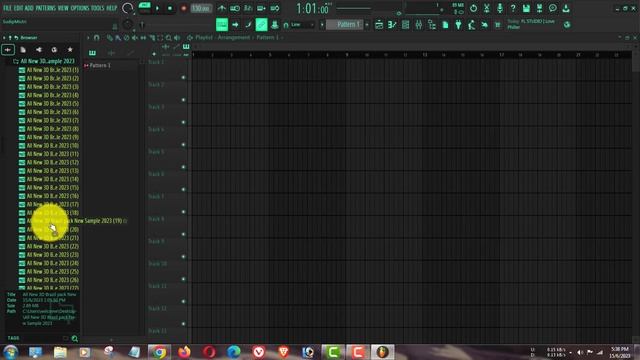Open the project picker icon
Viewport: 640px width, 360px height.
coord(445,25)
